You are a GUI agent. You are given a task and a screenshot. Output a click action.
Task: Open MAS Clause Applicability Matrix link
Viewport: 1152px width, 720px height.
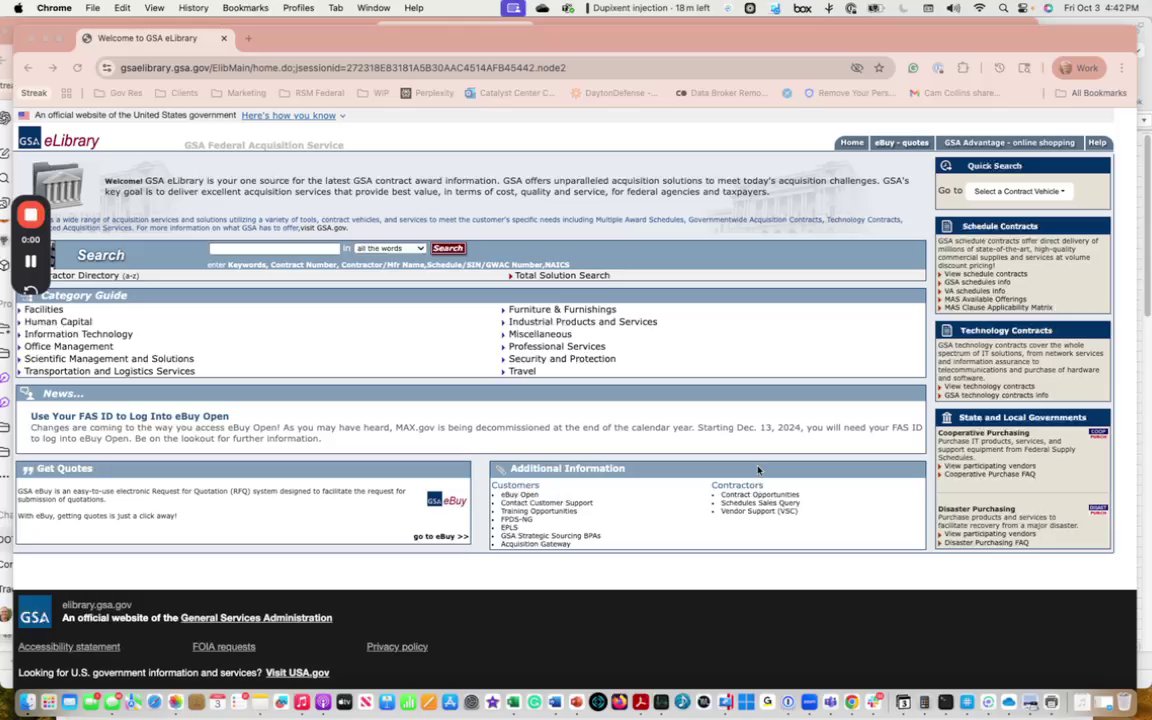click(998, 308)
